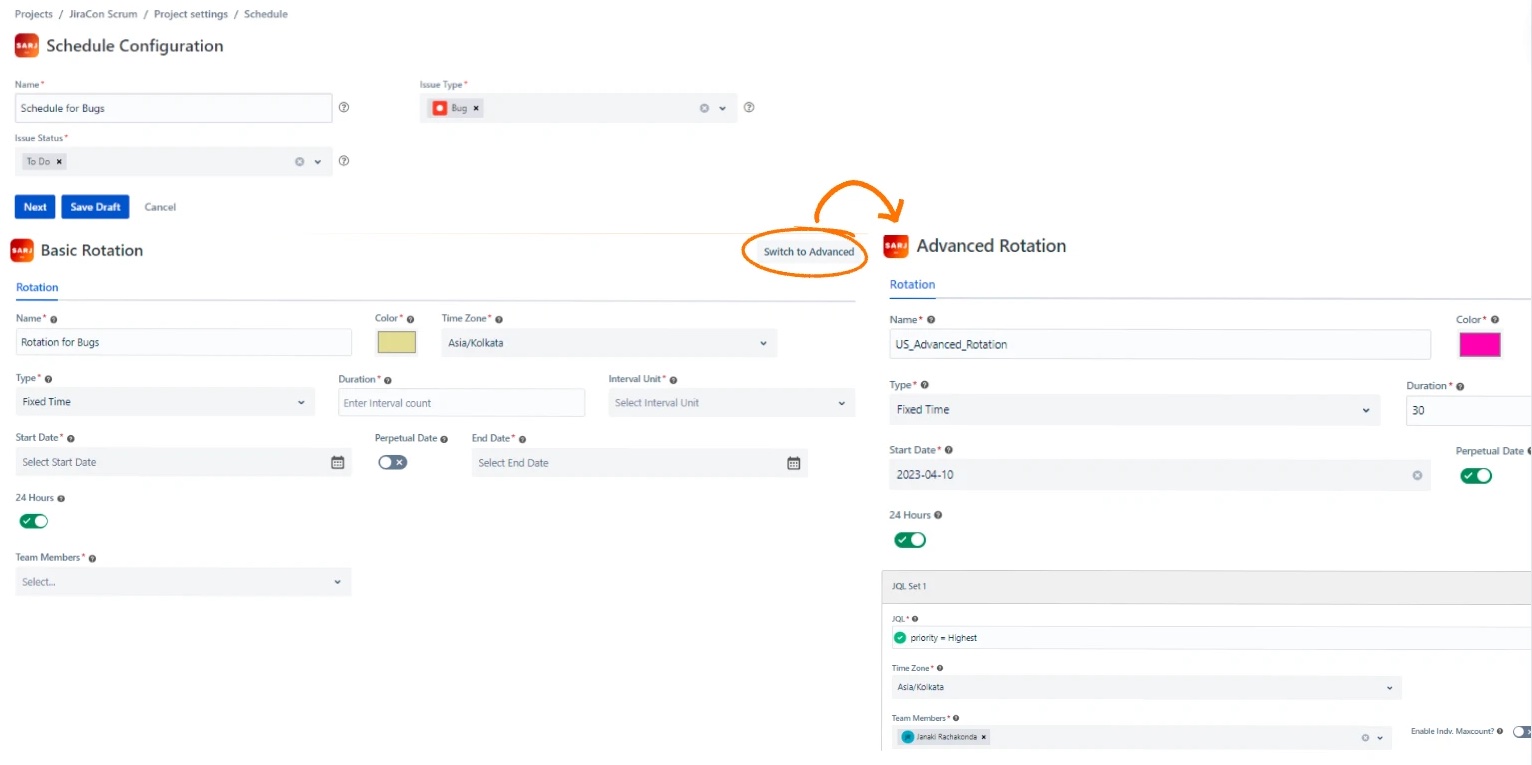Image resolution: width=1532 pixels, height=765 pixels.
Task: Turn off Perpetual Date in Advanced Rotation
Action: [1476, 475]
